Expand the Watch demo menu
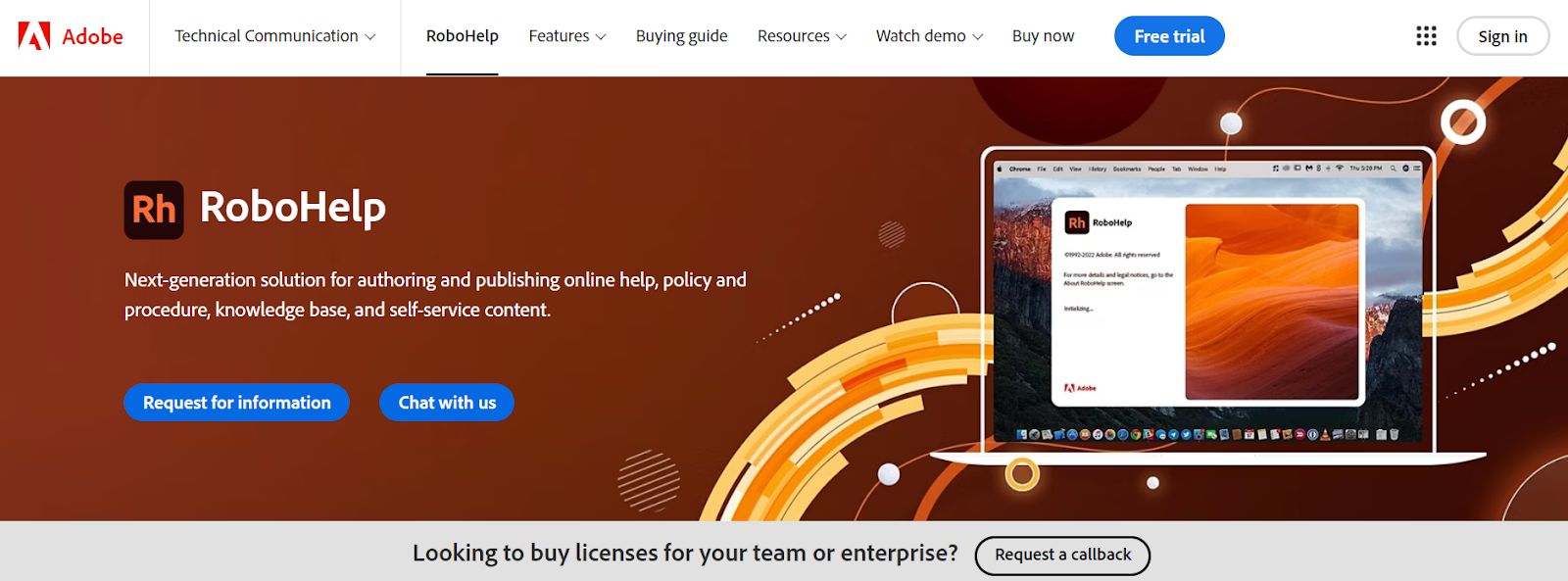Viewport: 1568px width, 581px height. click(929, 36)
